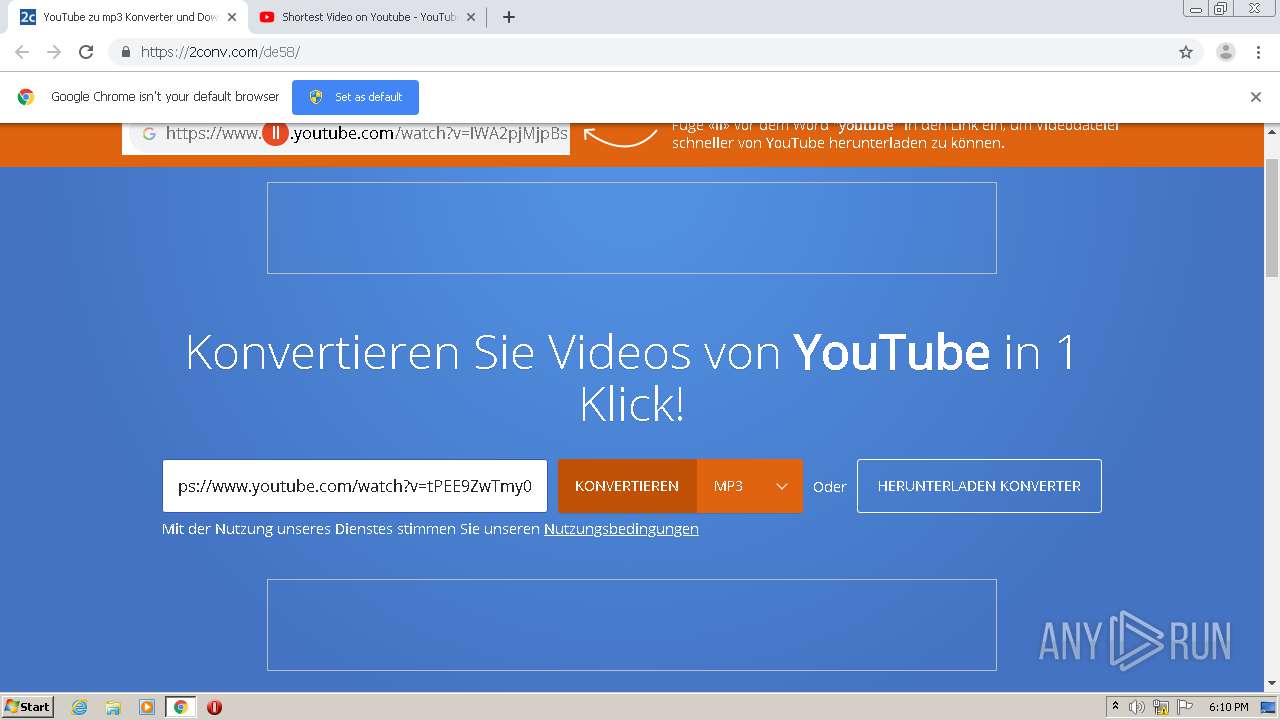
Task: Set Chrome as default browser
Action: click(x=355, y=97)
